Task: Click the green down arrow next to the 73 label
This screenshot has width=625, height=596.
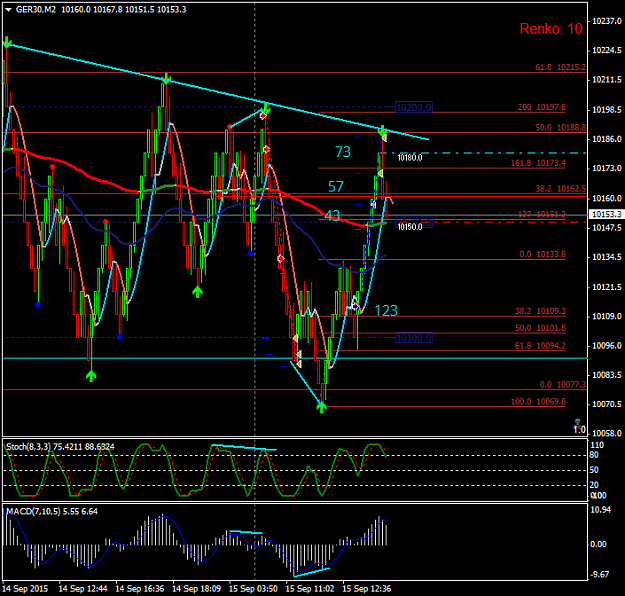Action: (382, 130)
